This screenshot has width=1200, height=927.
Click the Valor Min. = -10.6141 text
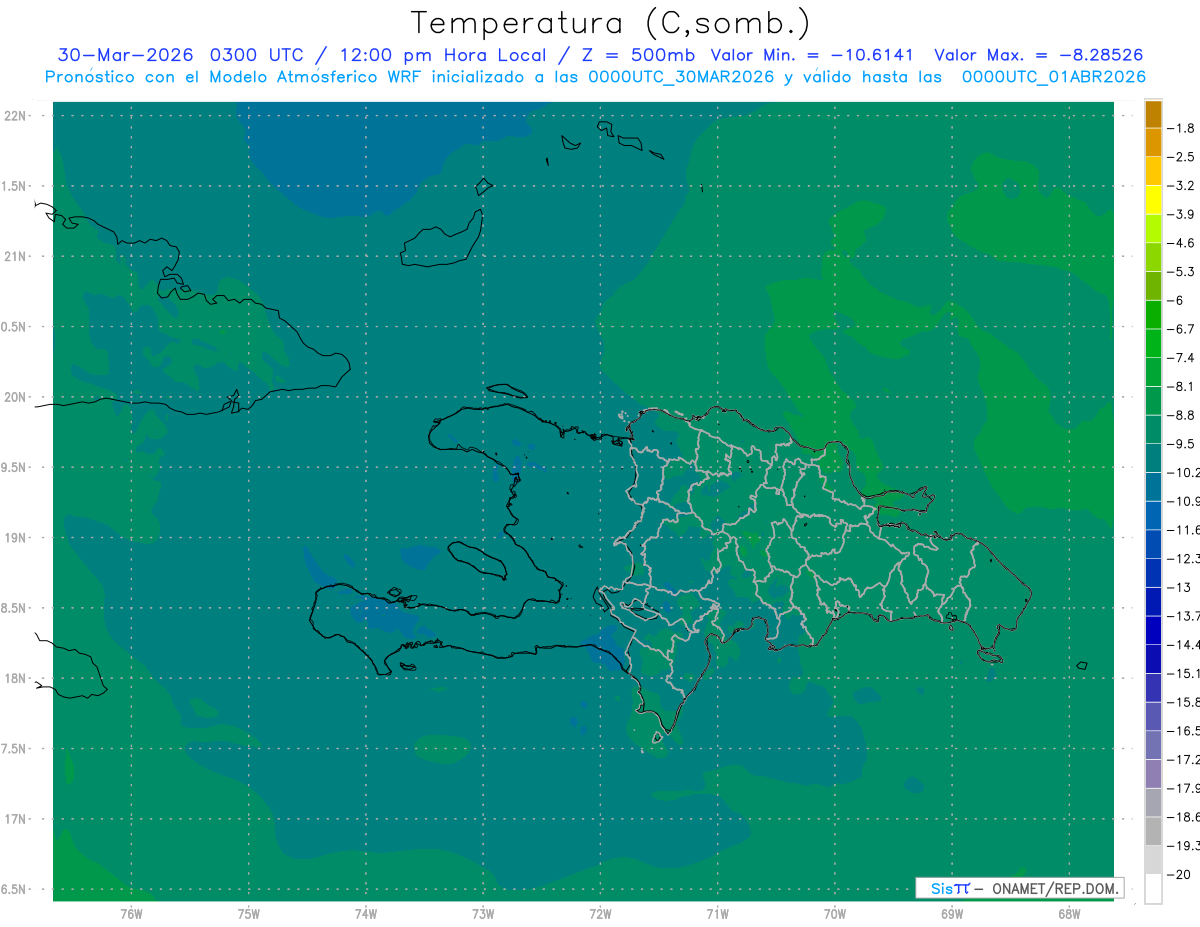812,55
